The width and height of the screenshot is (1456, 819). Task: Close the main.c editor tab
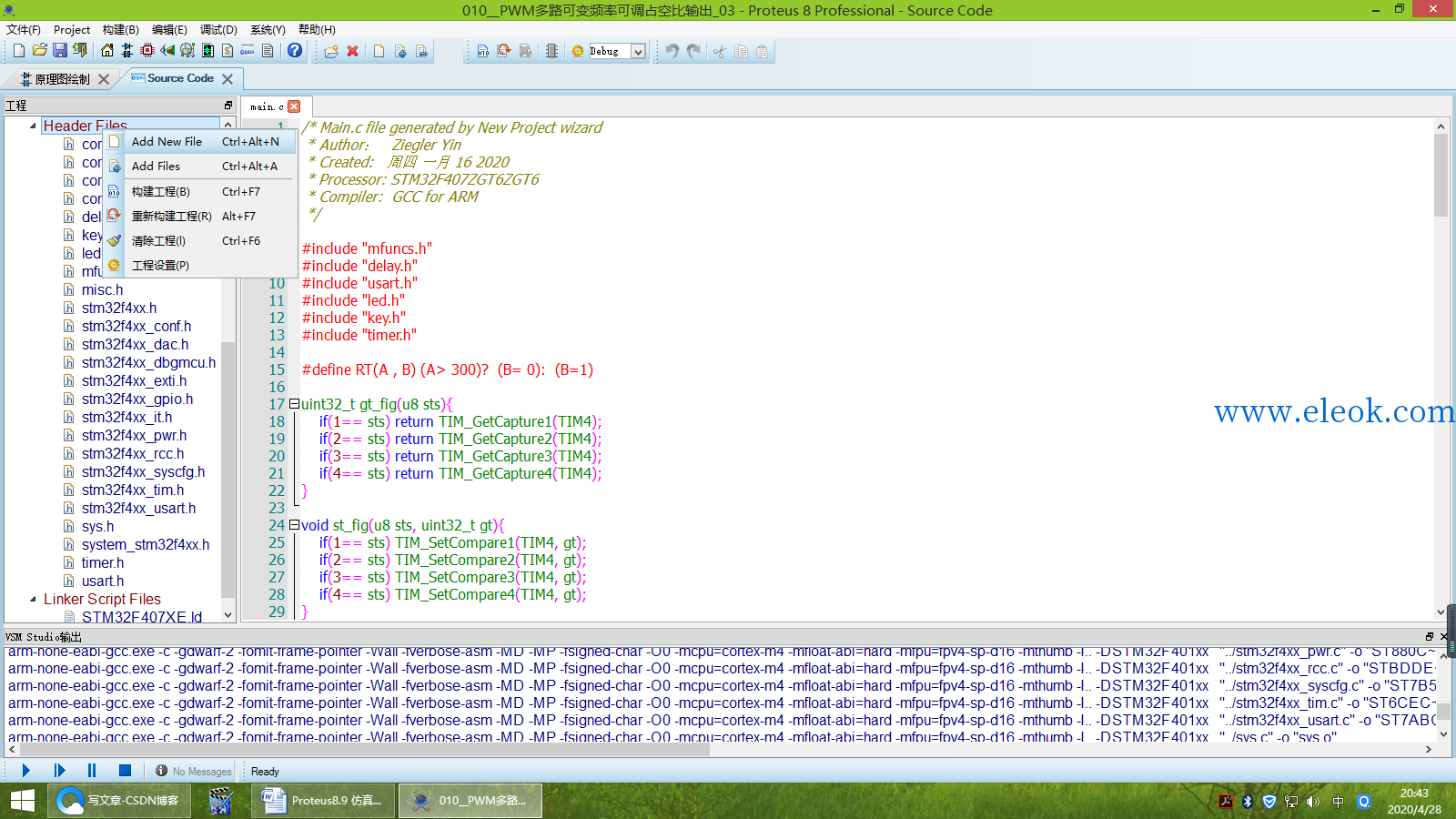[x=294, y=106]
